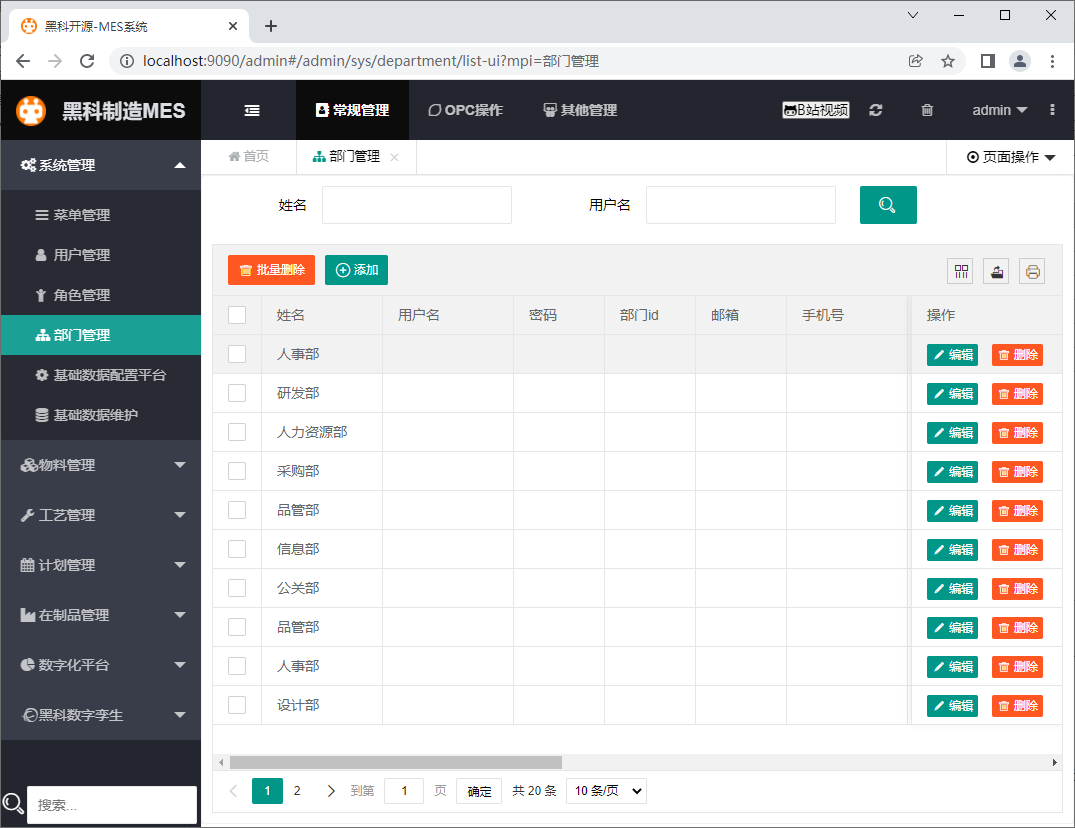Open the 10 条/页 page size dropdown

607,791
